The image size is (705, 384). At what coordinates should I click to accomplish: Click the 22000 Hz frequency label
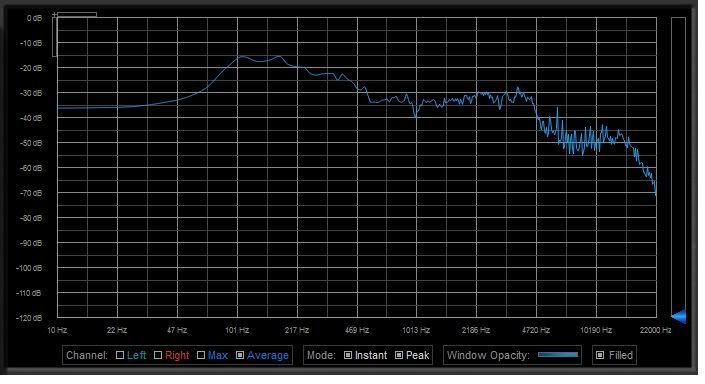pos(656,330)
